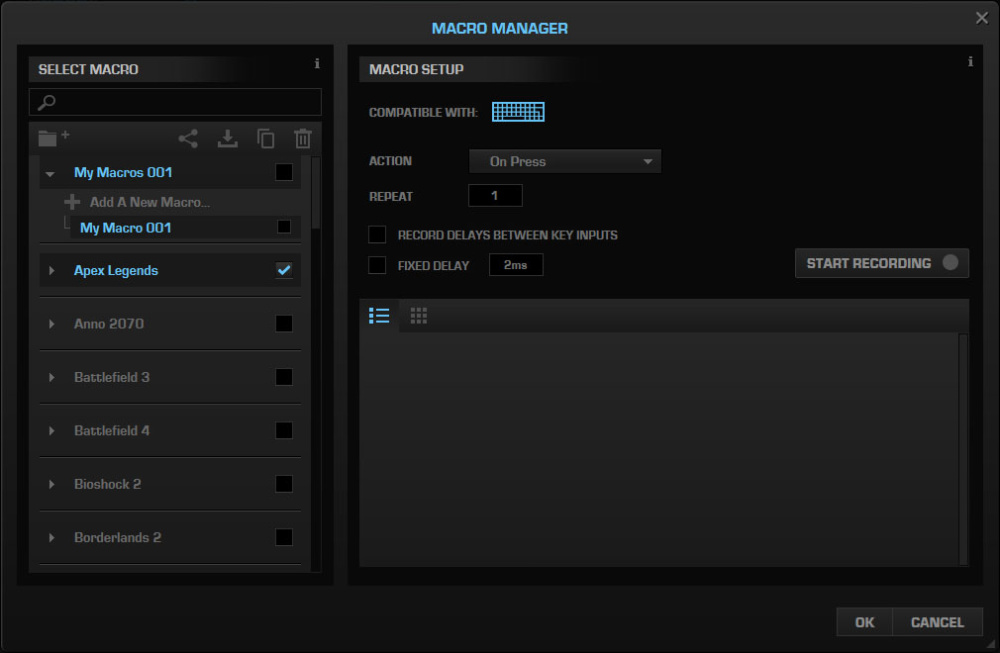
Task: Click the new macro folder icon
Action: click(x=54, y=138)
